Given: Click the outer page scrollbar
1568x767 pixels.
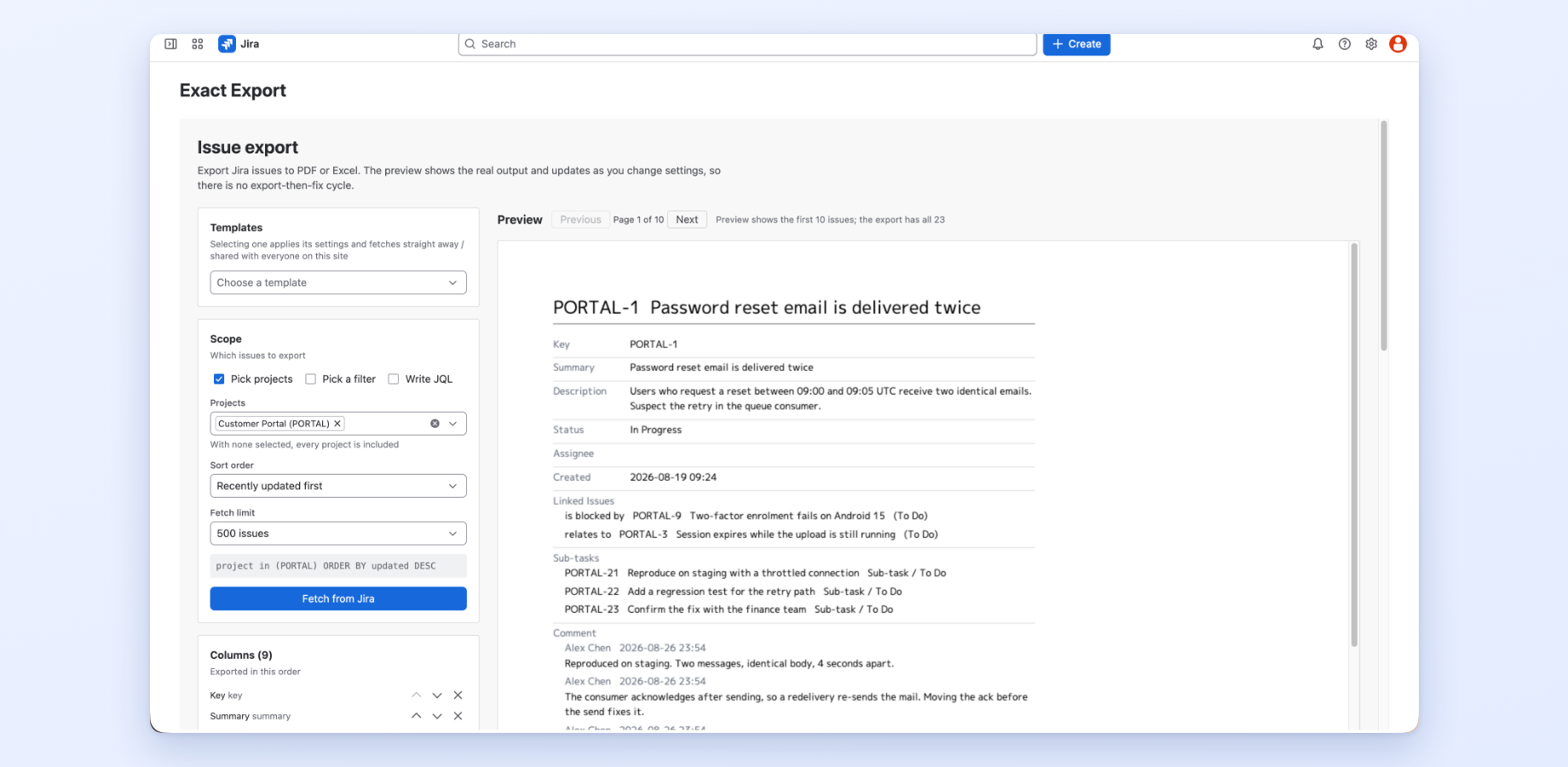Looking at the screenshot, I should pos(1384,235).
